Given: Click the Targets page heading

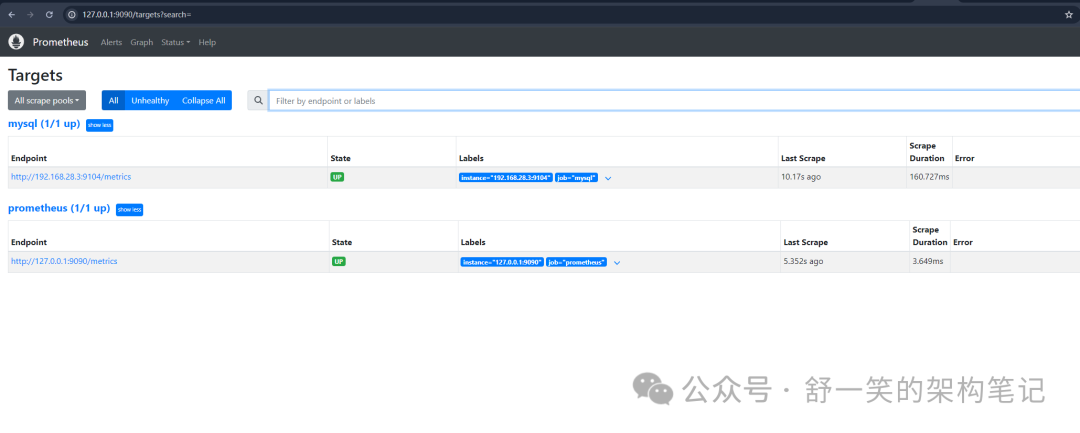Looking at the screenshot, I should point(35,75).
